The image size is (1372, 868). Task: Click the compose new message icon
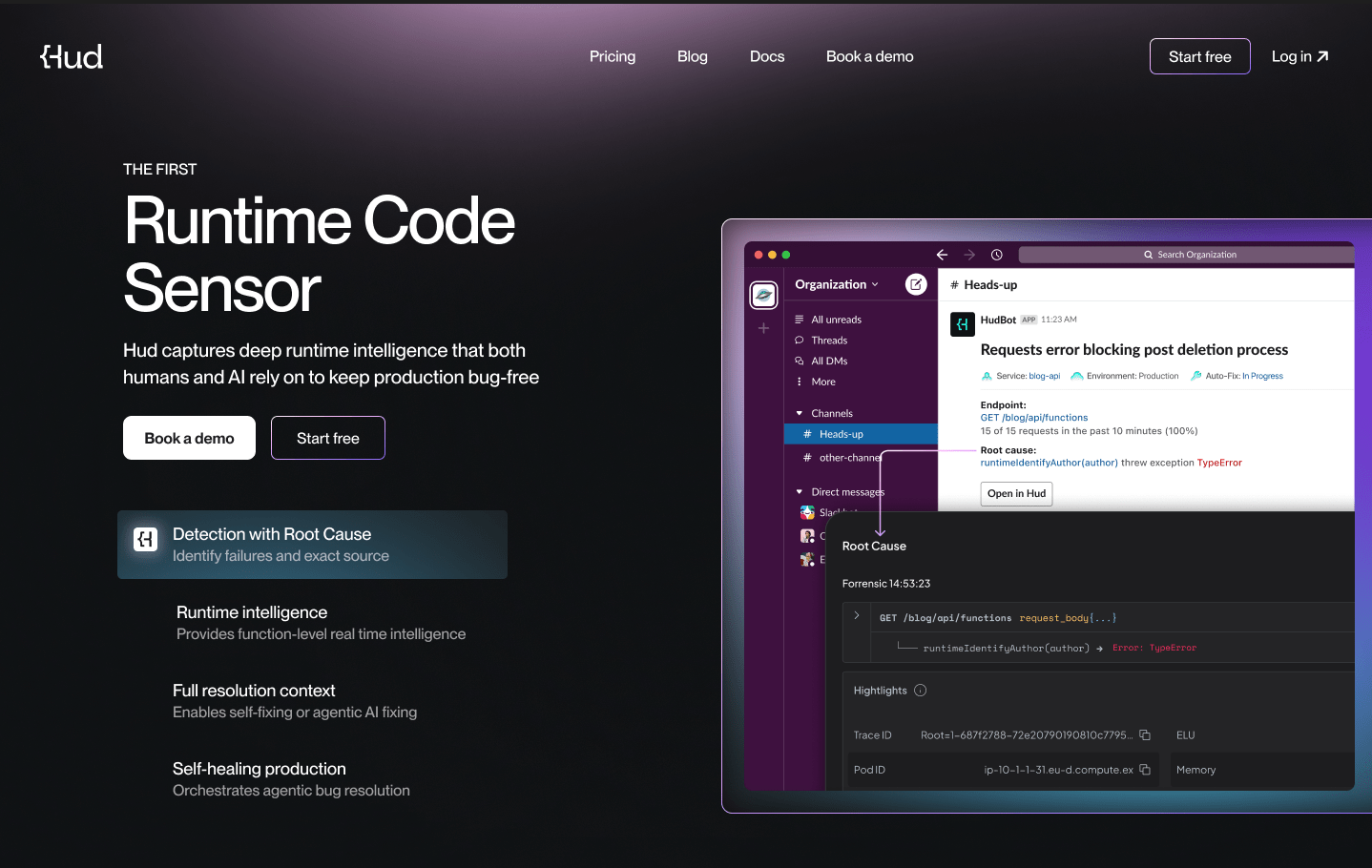point(916,284)
